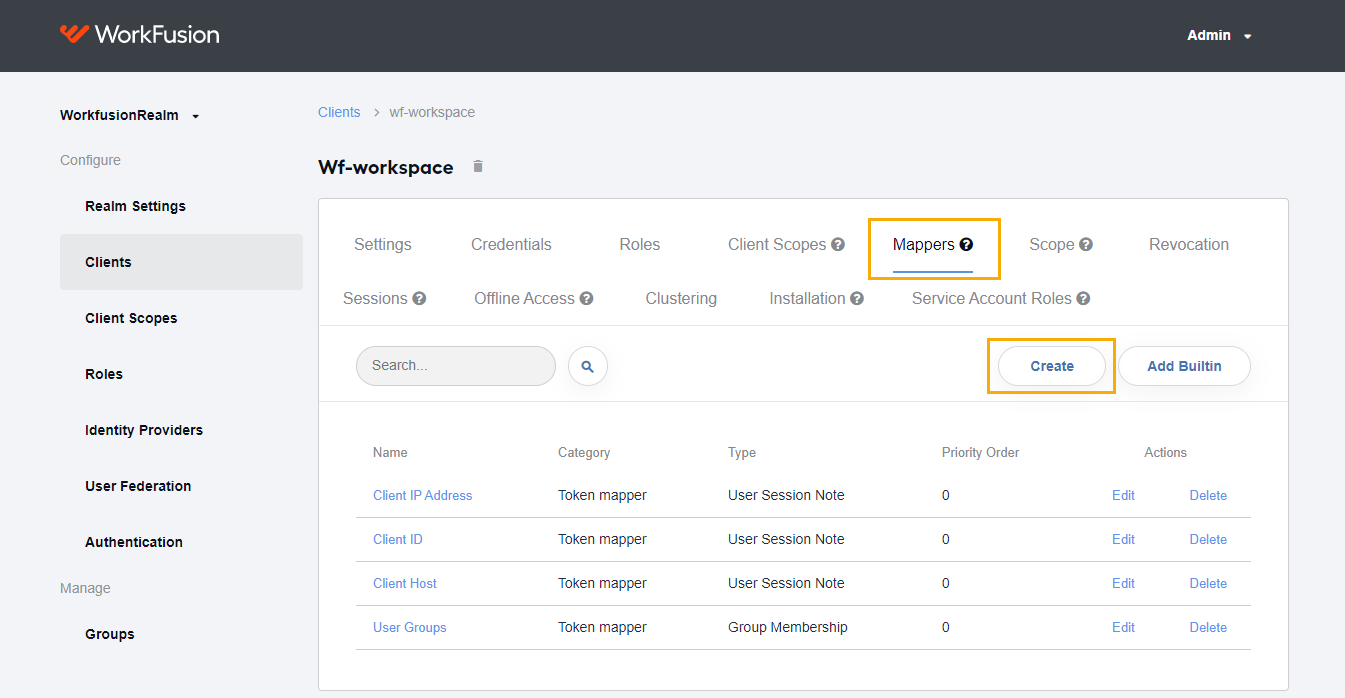Open the Client Host mapper link
Viewport: 1345px width, 698px height.
tap(404, 583)
